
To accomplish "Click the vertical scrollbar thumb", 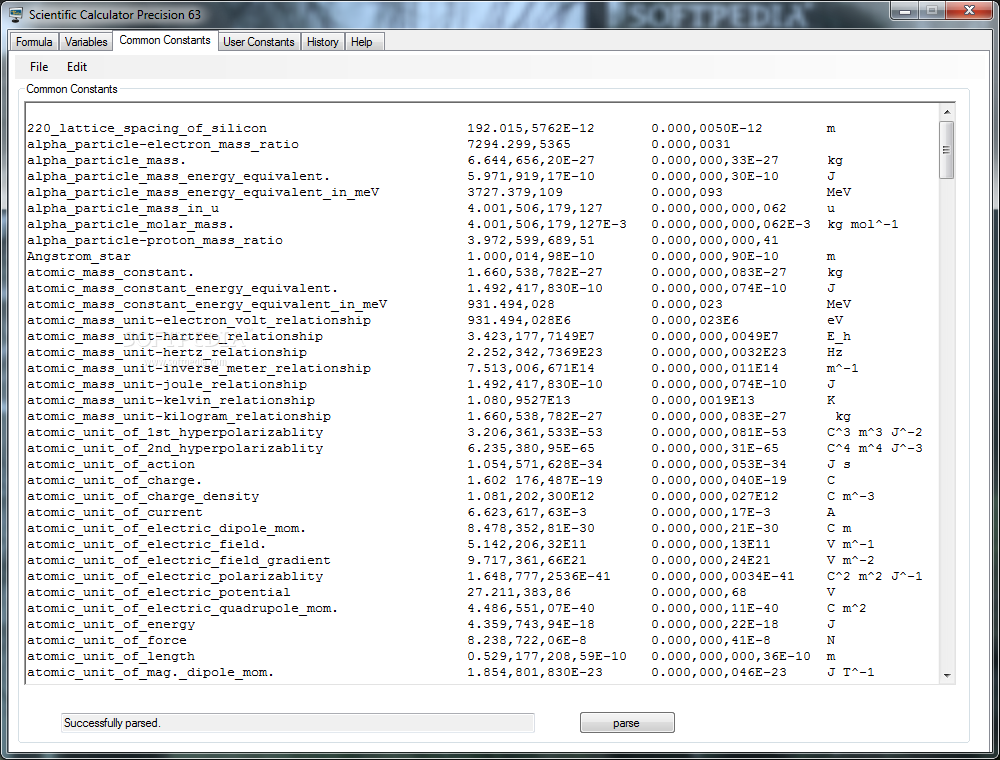I will pyautogui.click(x=947, y=150).
